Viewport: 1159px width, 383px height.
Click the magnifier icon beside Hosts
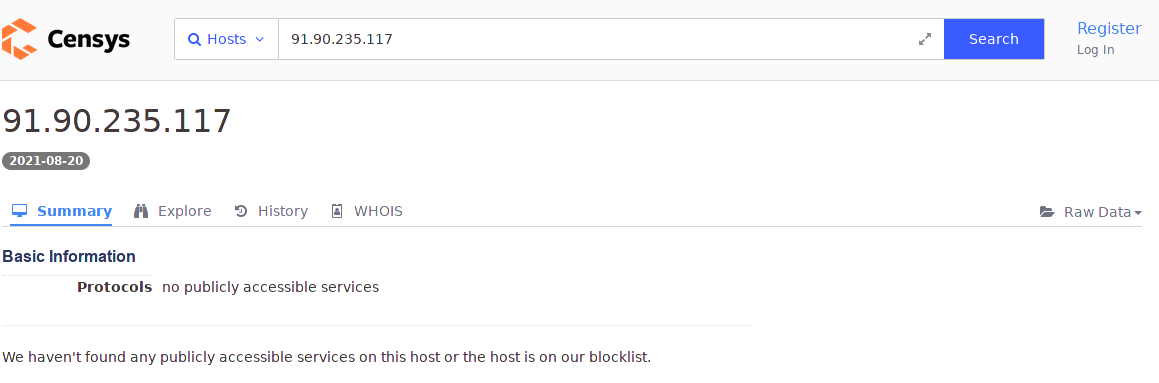coord(194,39)
